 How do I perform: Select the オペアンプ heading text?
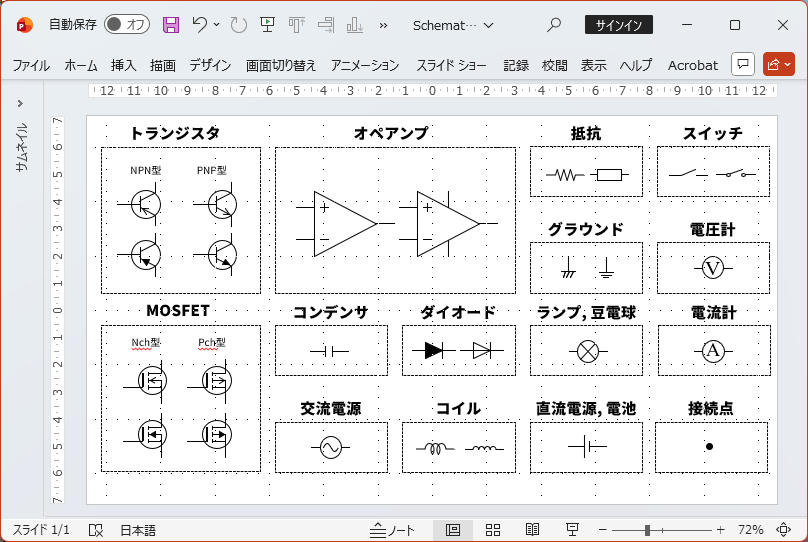coord(391,133)
